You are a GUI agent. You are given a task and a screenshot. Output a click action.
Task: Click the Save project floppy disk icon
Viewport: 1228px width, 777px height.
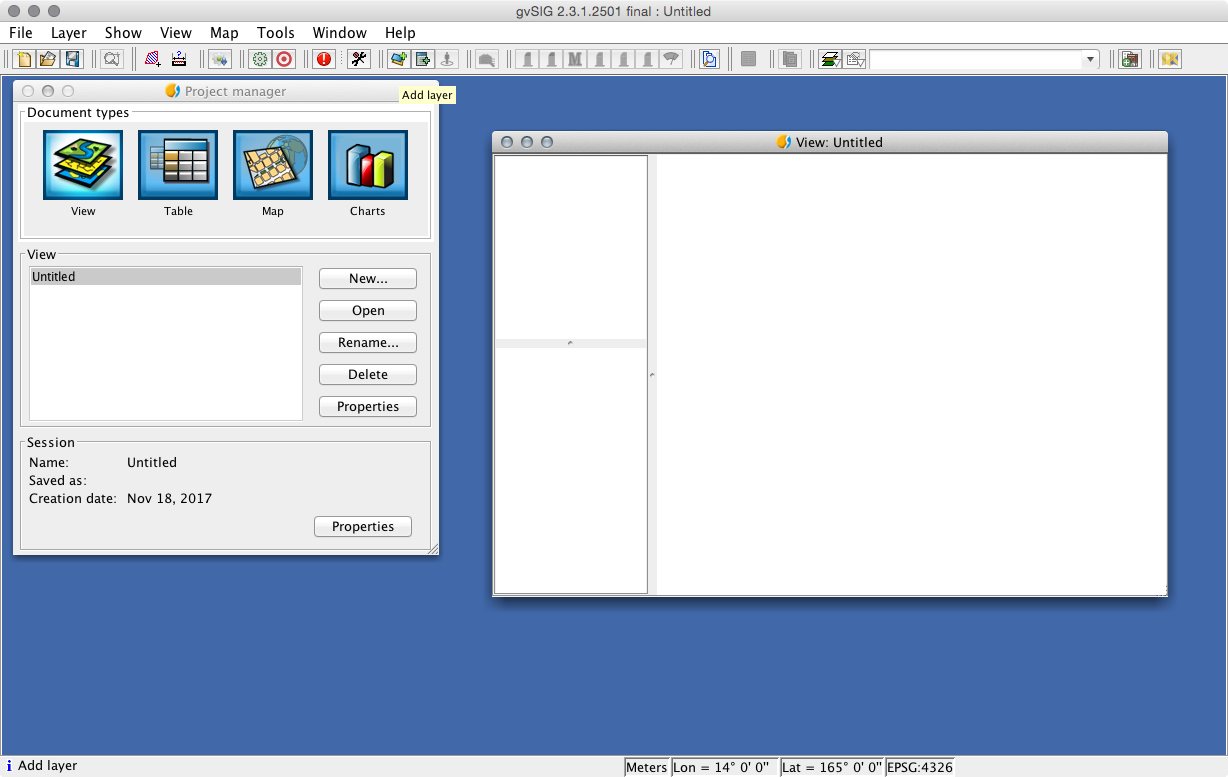[72, 59]
